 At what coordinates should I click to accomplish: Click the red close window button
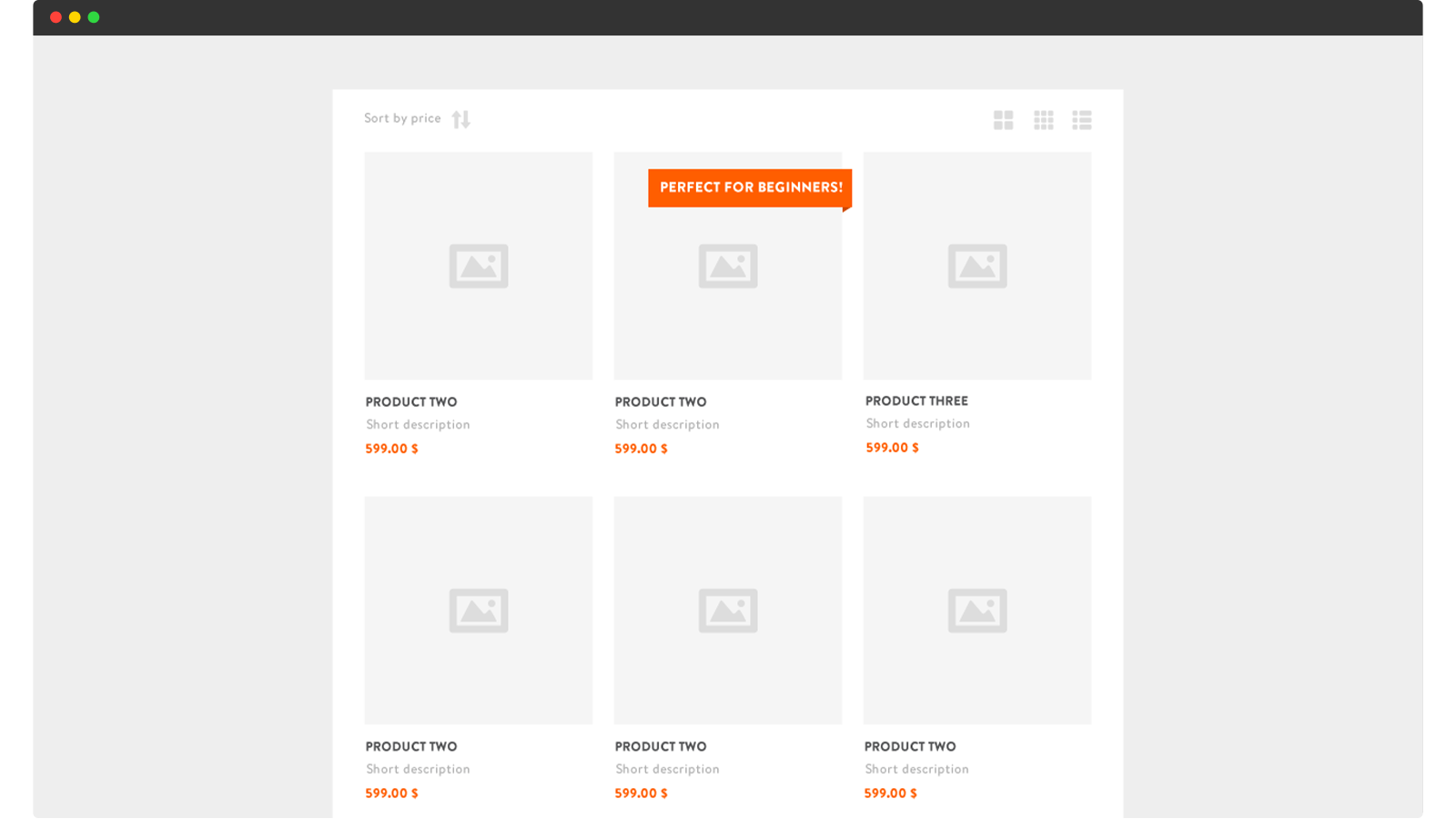pyautogui.click(x=56, y=17)
